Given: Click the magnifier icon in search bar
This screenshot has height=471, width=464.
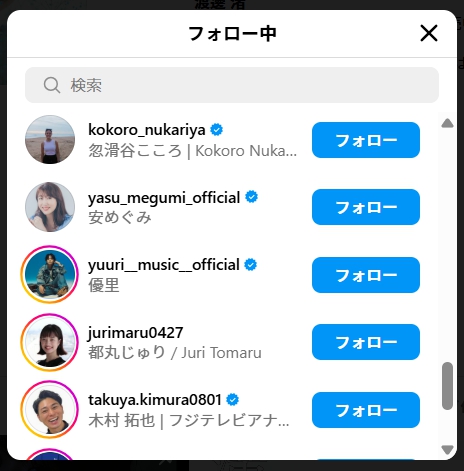Looking at the screenshot, I should tap(52, 85).
